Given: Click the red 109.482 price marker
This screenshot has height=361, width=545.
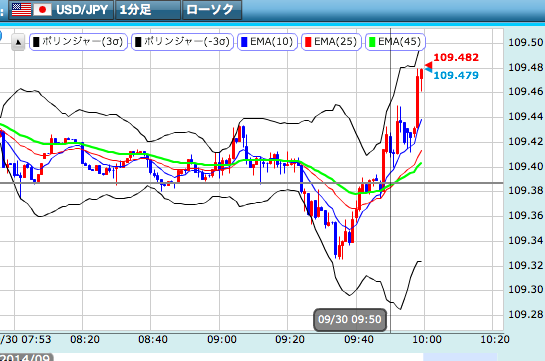Looking at the screenshot, I should tap(452, 57).
